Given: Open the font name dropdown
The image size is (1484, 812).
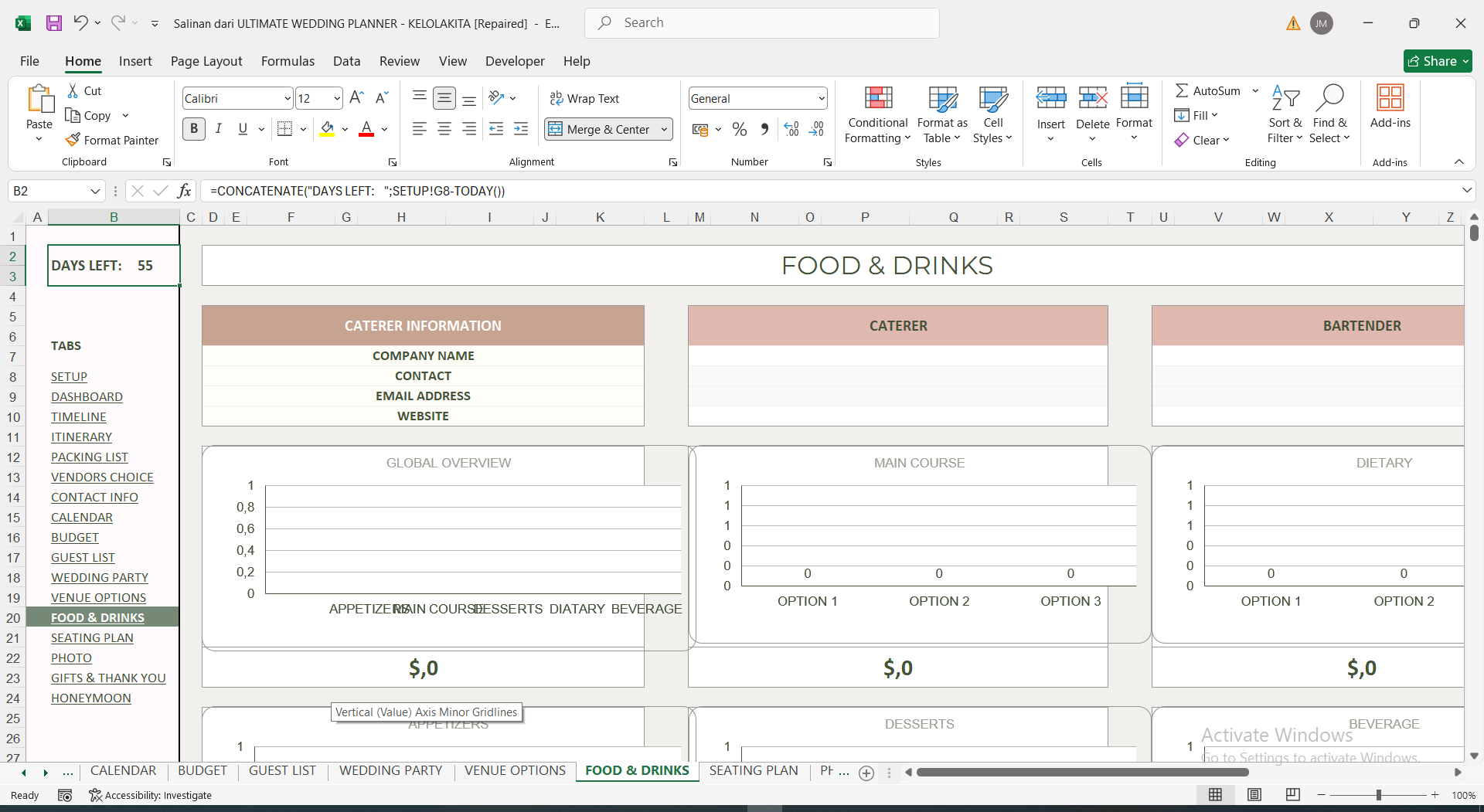Looking at the screenshot, I should click(288, 99).
